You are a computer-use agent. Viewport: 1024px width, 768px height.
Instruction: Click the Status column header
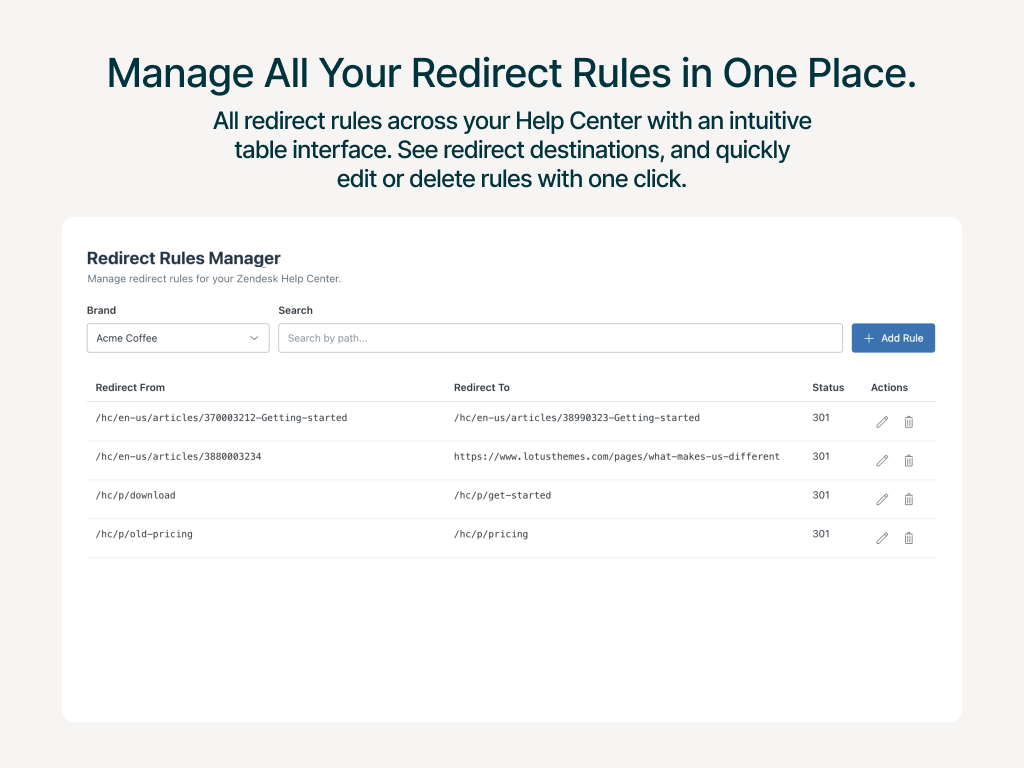828,388
